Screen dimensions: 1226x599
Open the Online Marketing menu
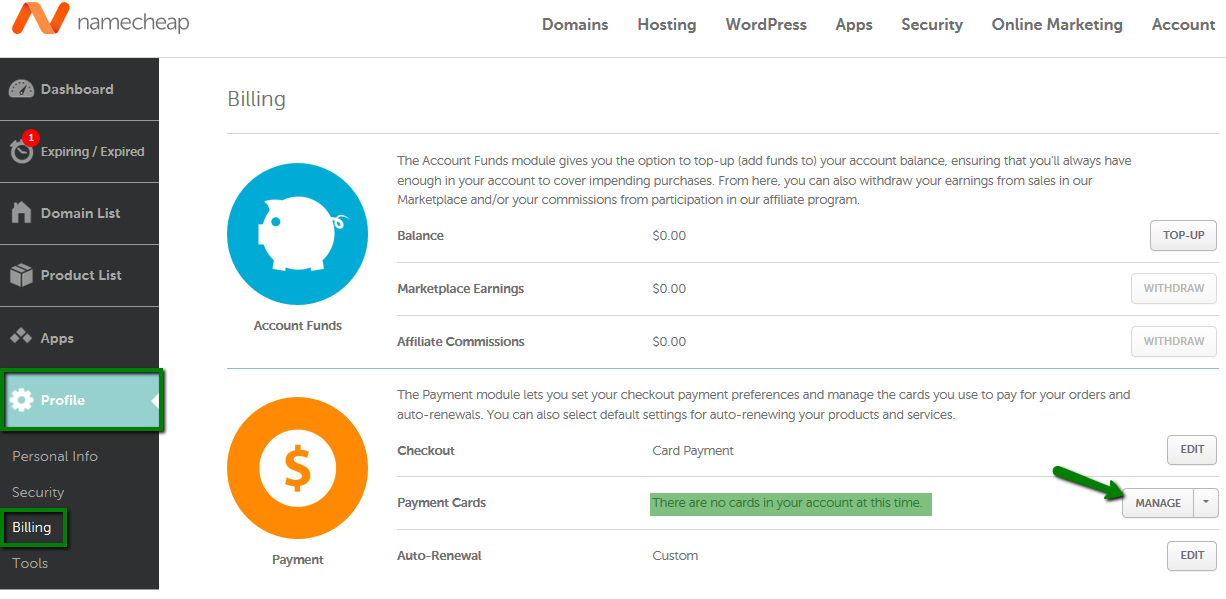1057,25
